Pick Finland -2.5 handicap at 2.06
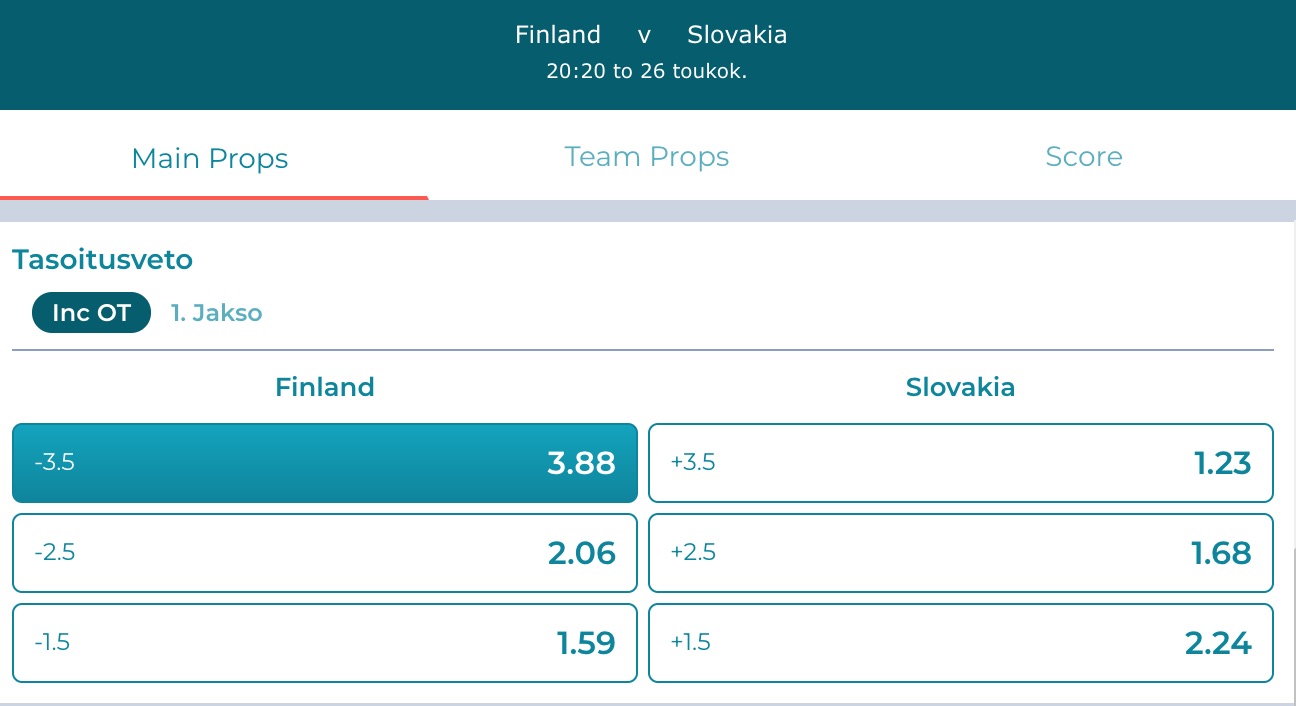 pos(324,553)
